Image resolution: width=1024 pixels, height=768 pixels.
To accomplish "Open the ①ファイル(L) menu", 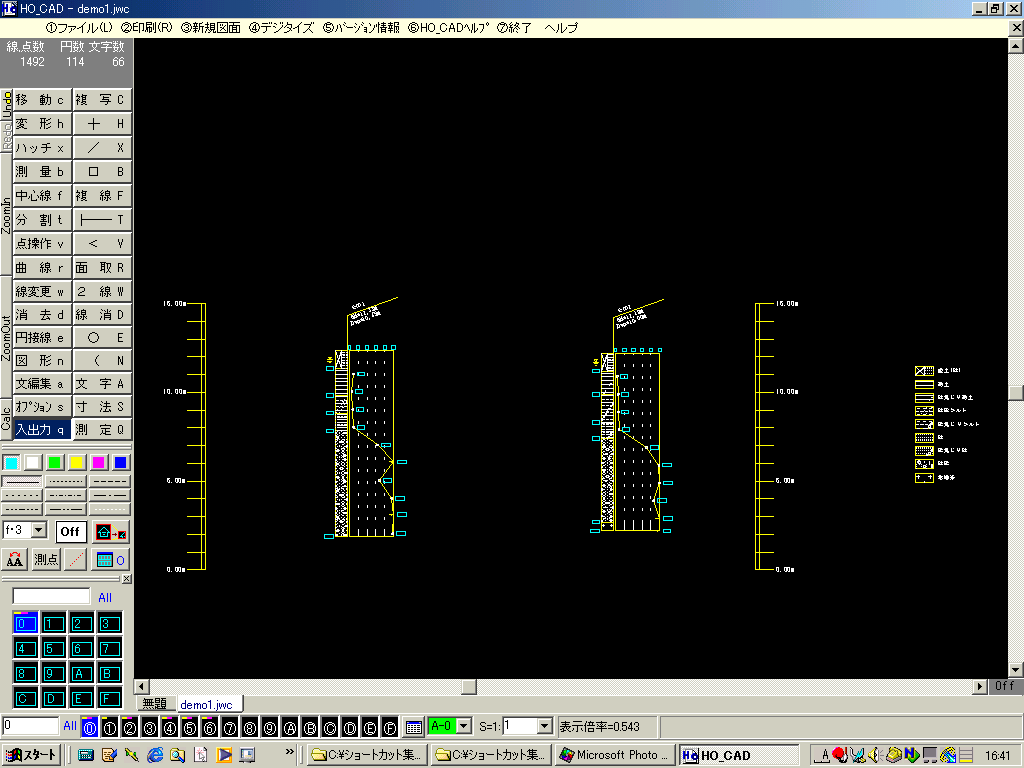I will (79, 28).
